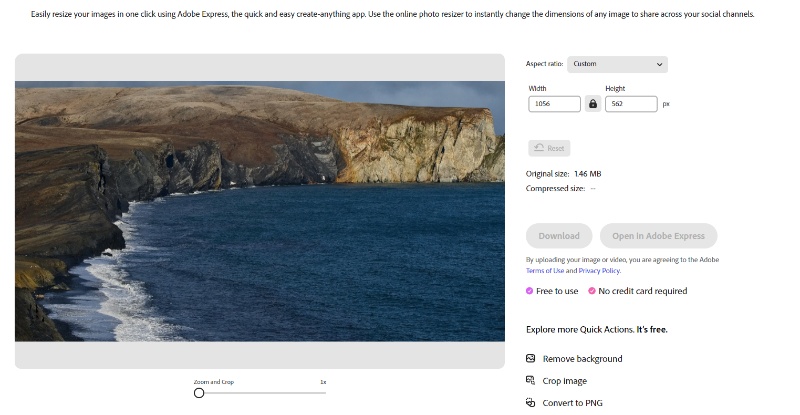Click the Zoom and Crop slider handle
800x415 pixels.
199,393
